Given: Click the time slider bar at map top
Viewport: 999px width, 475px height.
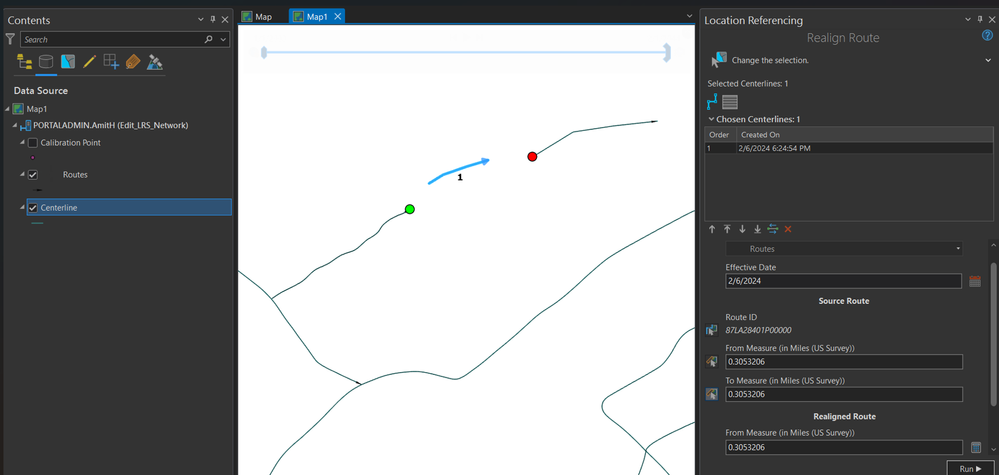Looking at the screenshot, I should tap(465, 52).
